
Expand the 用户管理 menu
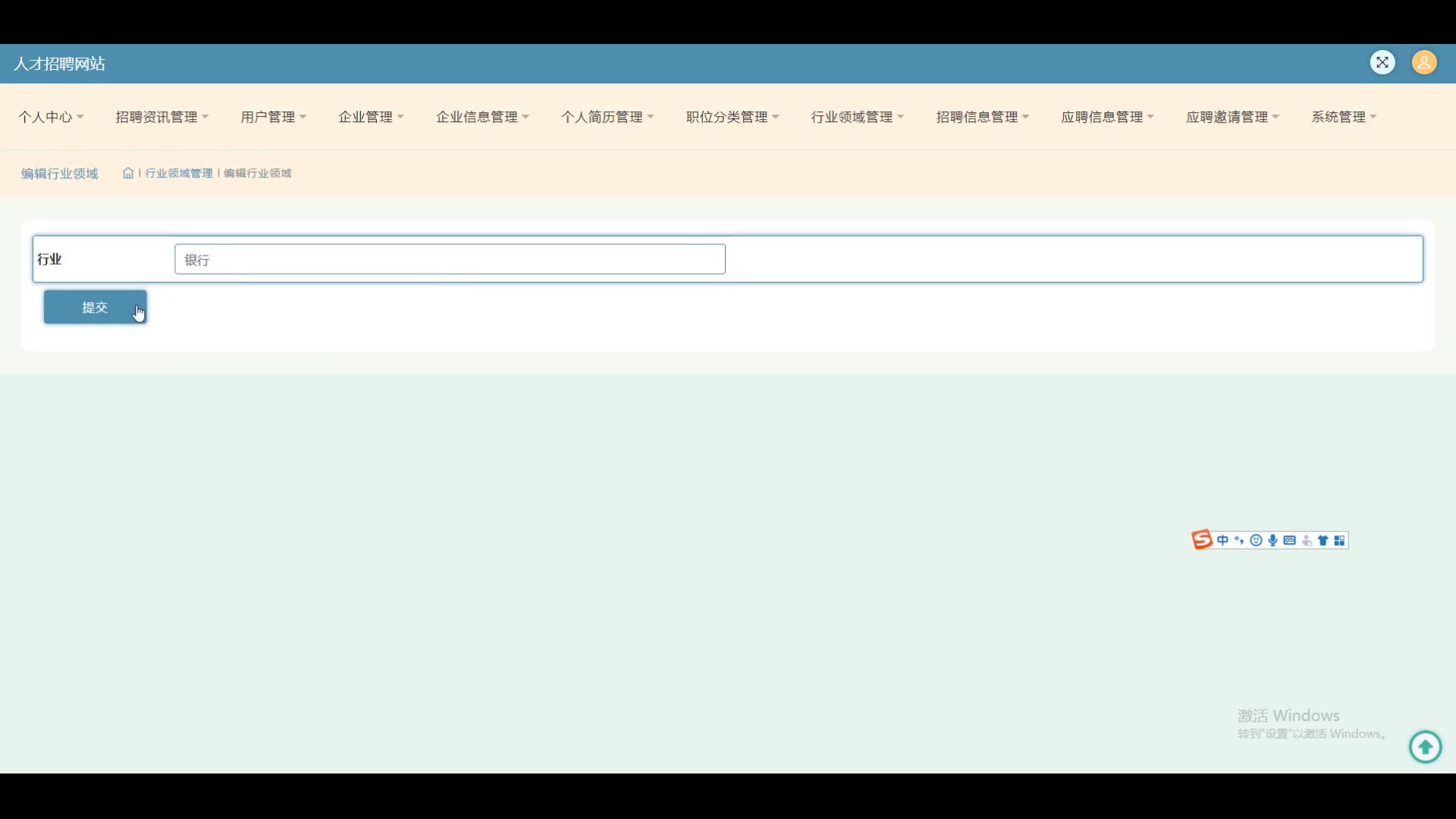pyautogui.click(x=273, y=117)
